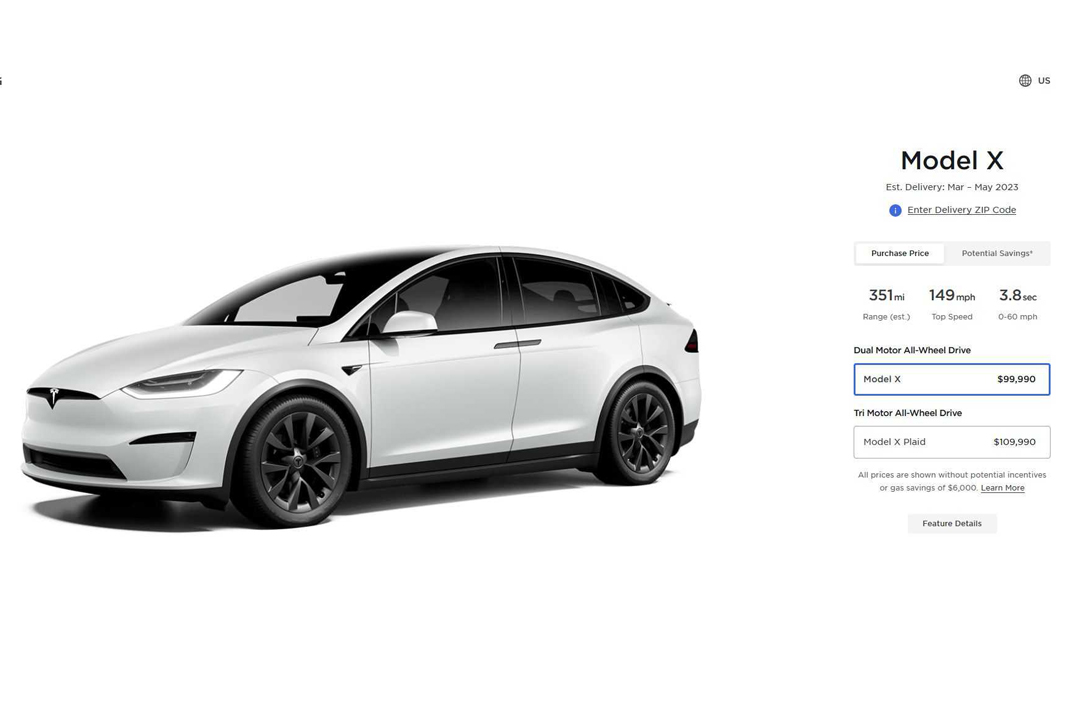Open the Learn More link
The image size is (1080, 720).
point(1002,488)
